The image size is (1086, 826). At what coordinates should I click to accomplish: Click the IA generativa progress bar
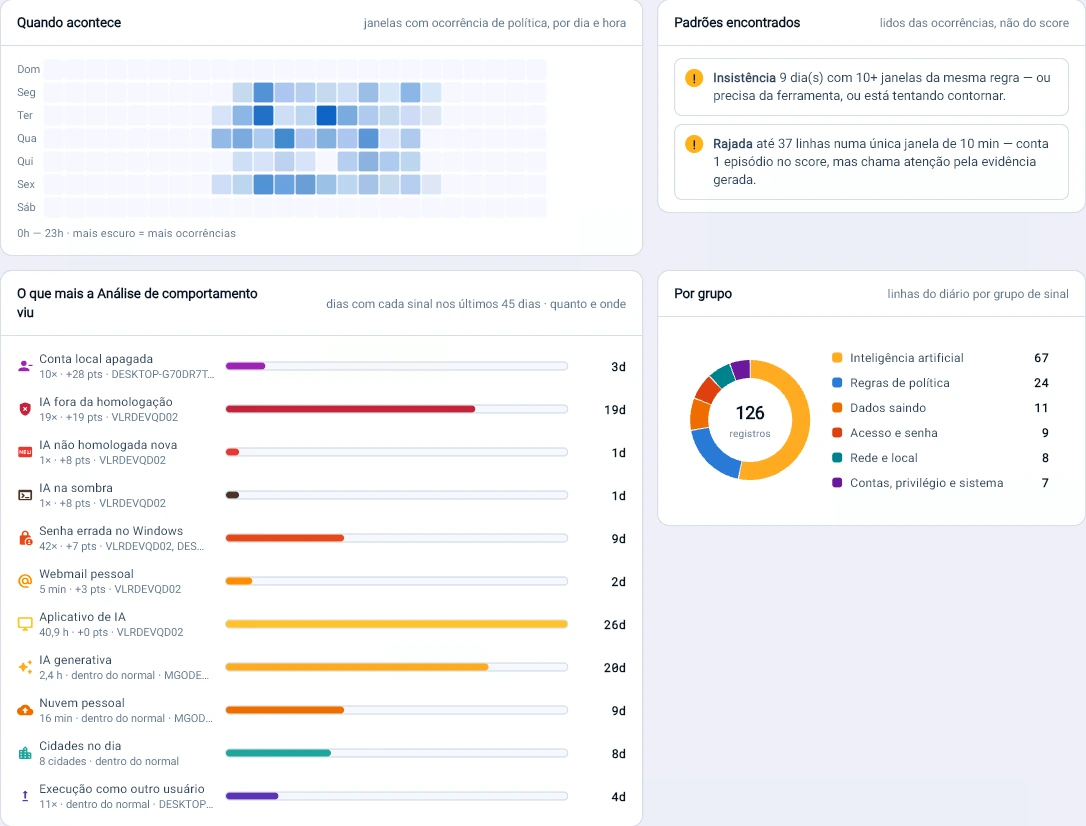(x=397, y=667)
